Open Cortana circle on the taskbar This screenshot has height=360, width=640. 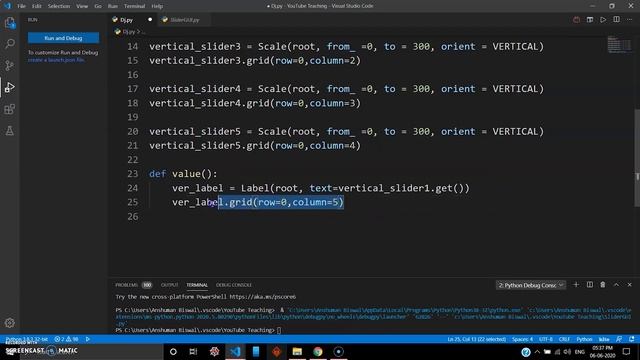pyautogui.click(x=173, y=351)
